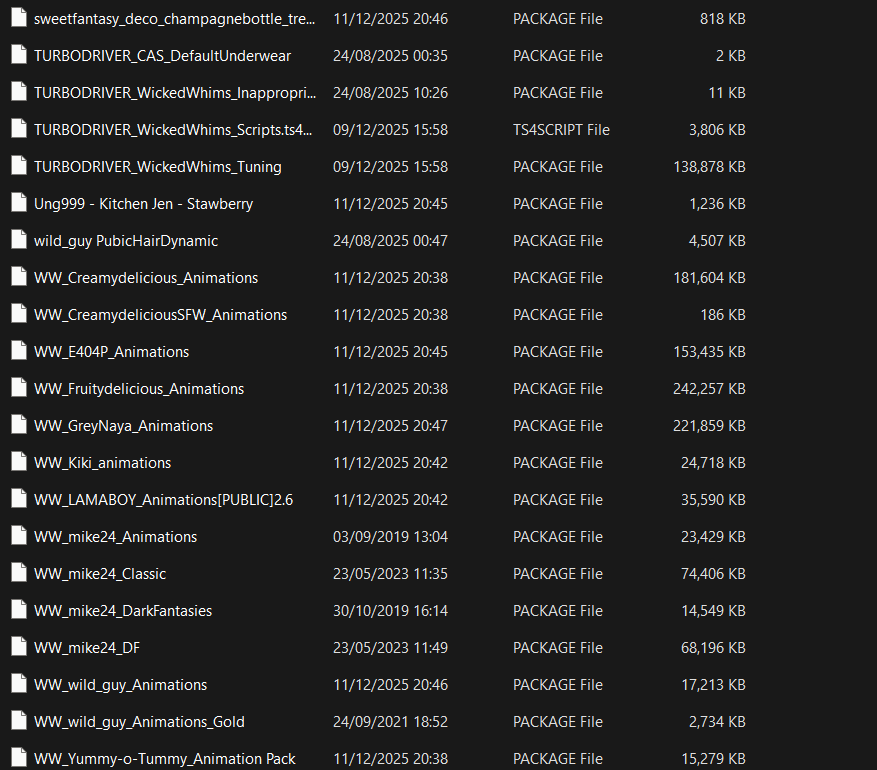Click the file icon next to TURBODRIVER_WickedWhims_Tuning
Screen dimensions: 877x770
[19, 166]
